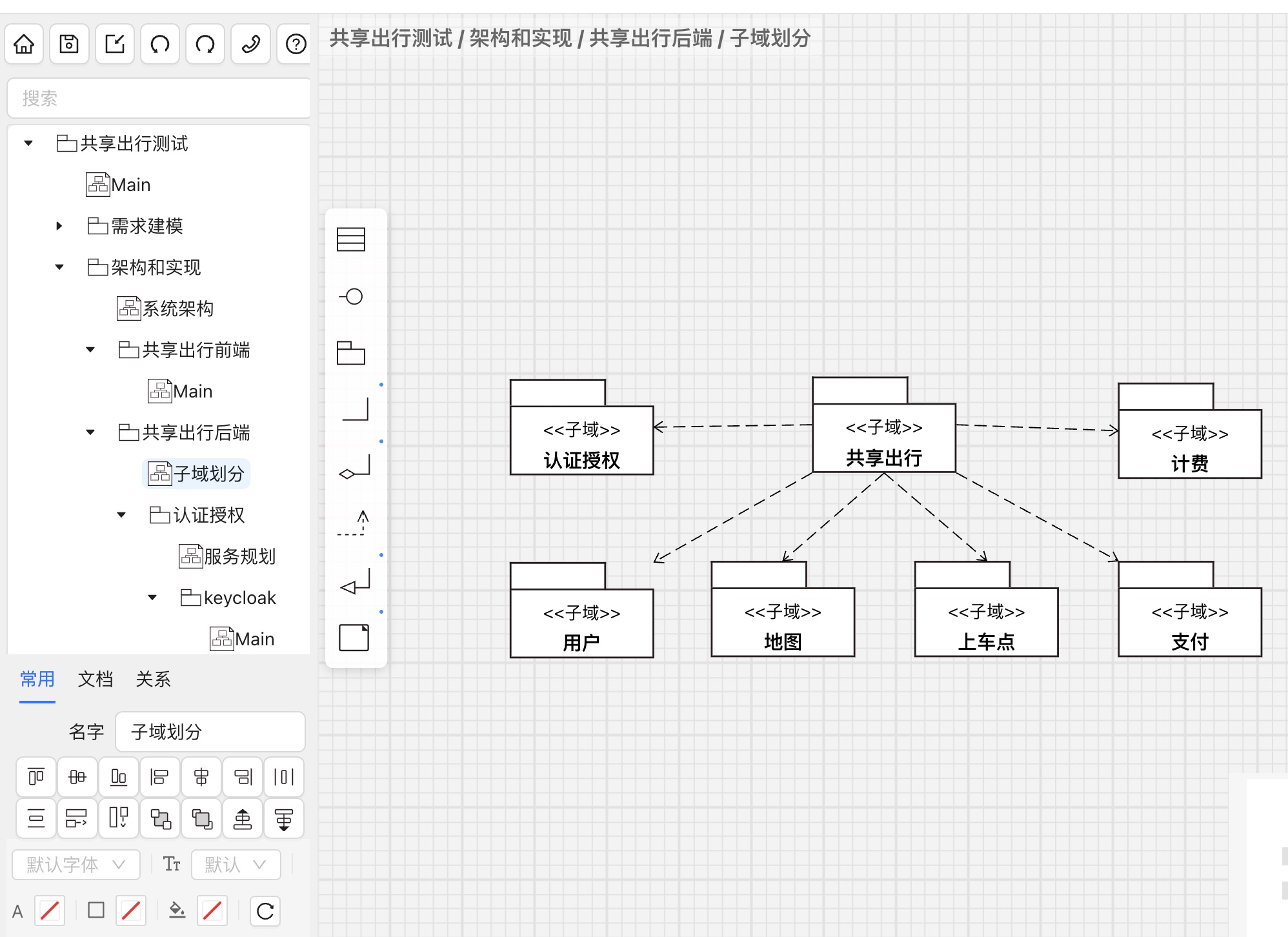Click the move up layer icon
1288x937 pixels.
pyautogui.click(x=243, y=818)
